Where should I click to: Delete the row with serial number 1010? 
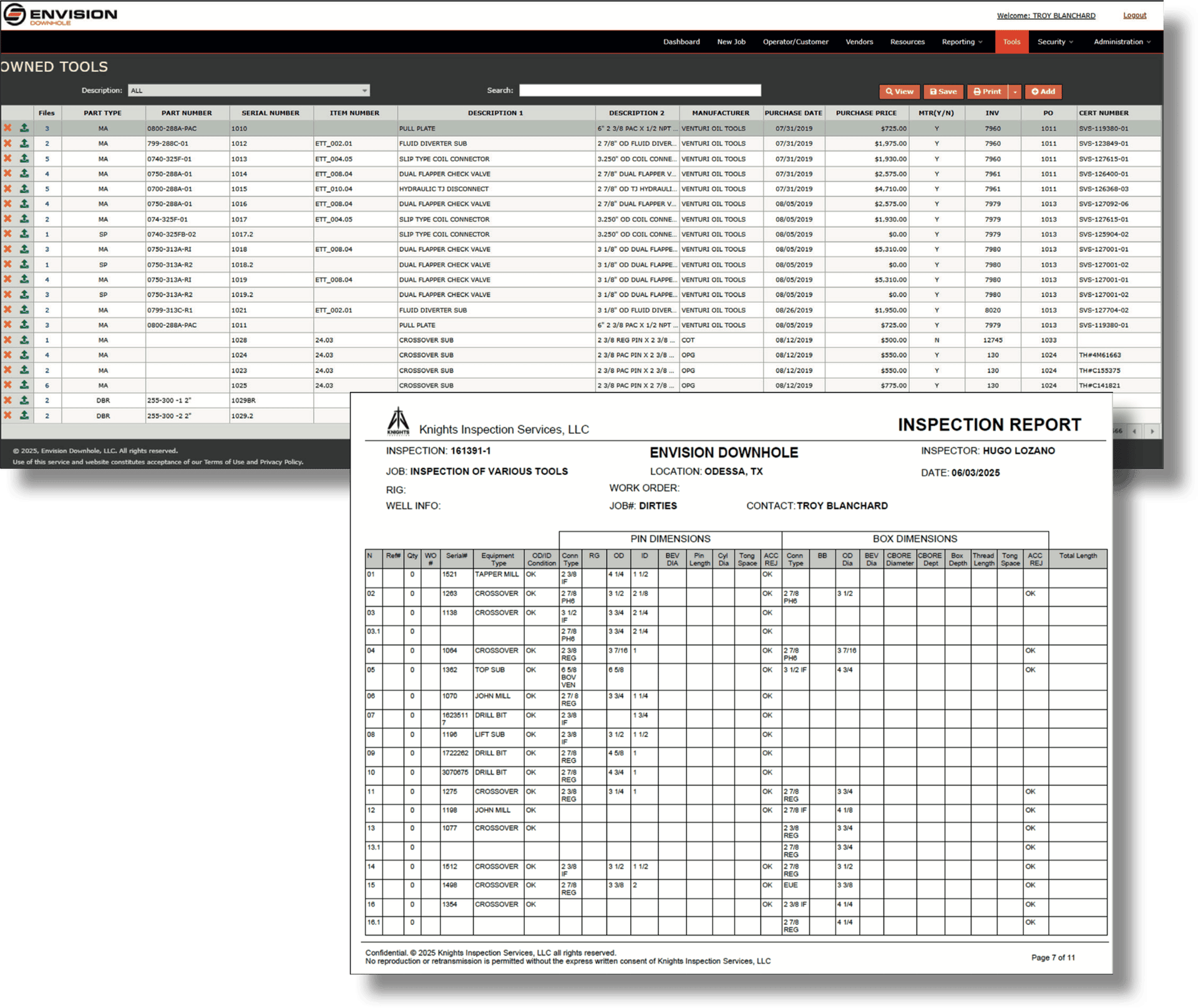point(7,128)
